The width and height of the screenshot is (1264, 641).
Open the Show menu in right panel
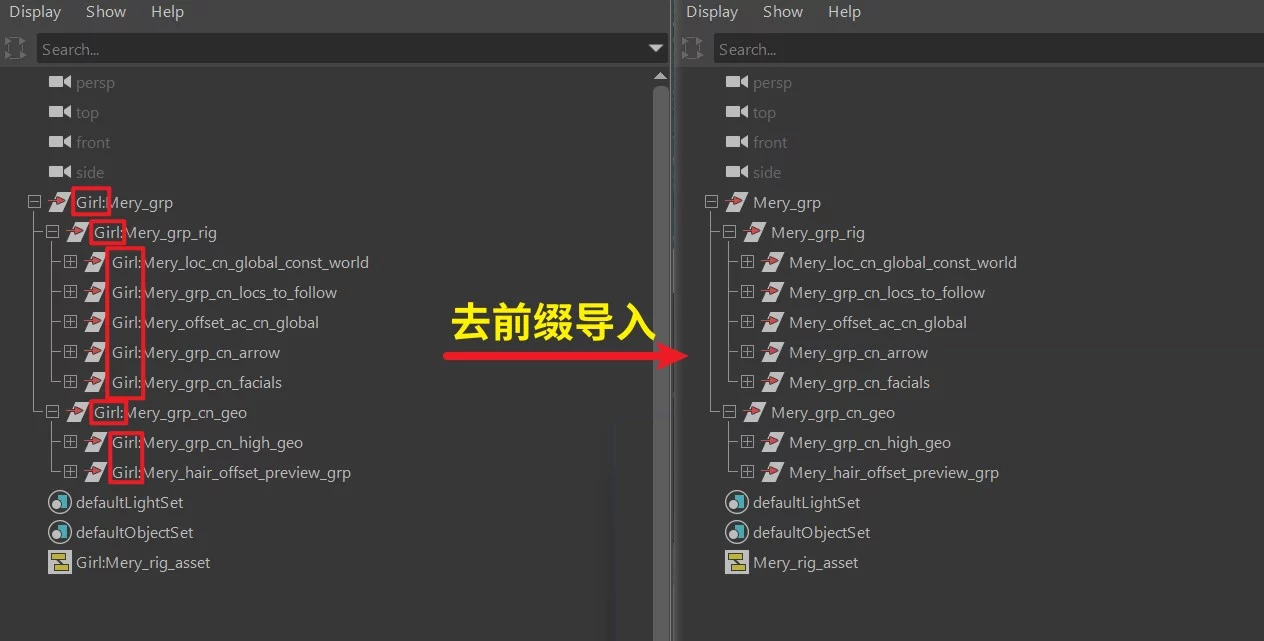tap(782, 12)
